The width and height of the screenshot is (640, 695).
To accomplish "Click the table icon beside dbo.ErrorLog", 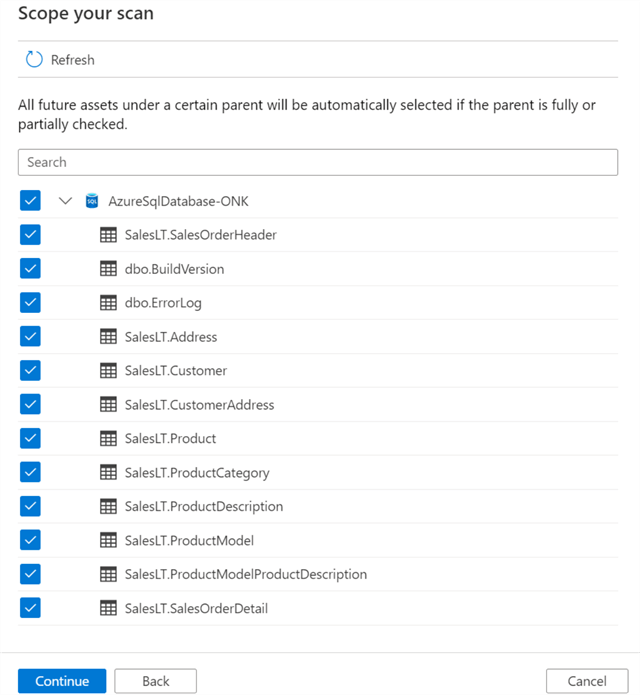I will pyautogui.click(x=109, y=303).
